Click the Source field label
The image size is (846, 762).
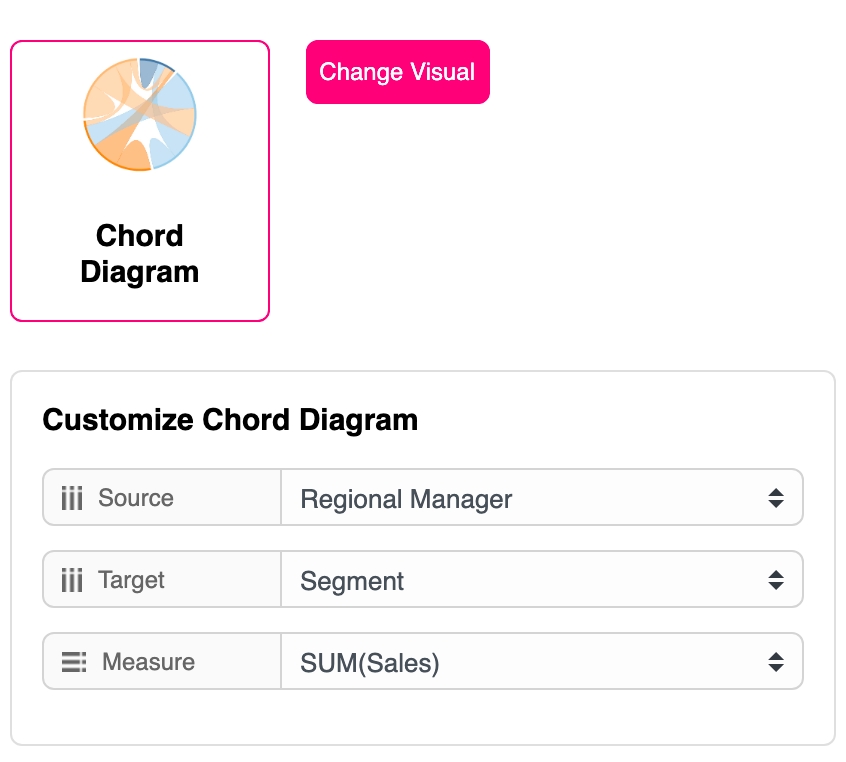[x=136, y=498]
